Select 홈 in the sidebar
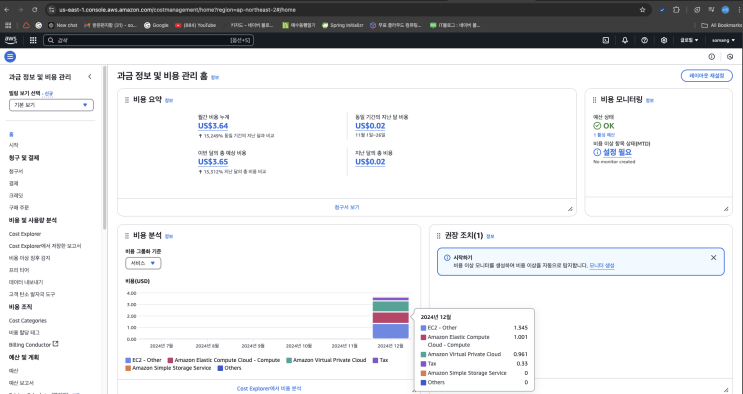This screenshot has height=394, width=743. tap(11, 135)
